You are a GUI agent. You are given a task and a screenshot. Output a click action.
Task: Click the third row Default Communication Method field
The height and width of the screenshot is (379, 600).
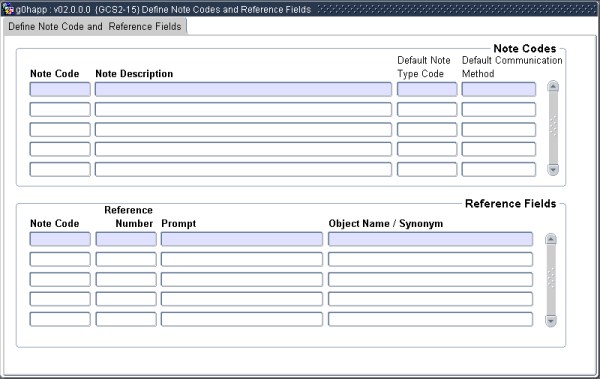point(499,129)
